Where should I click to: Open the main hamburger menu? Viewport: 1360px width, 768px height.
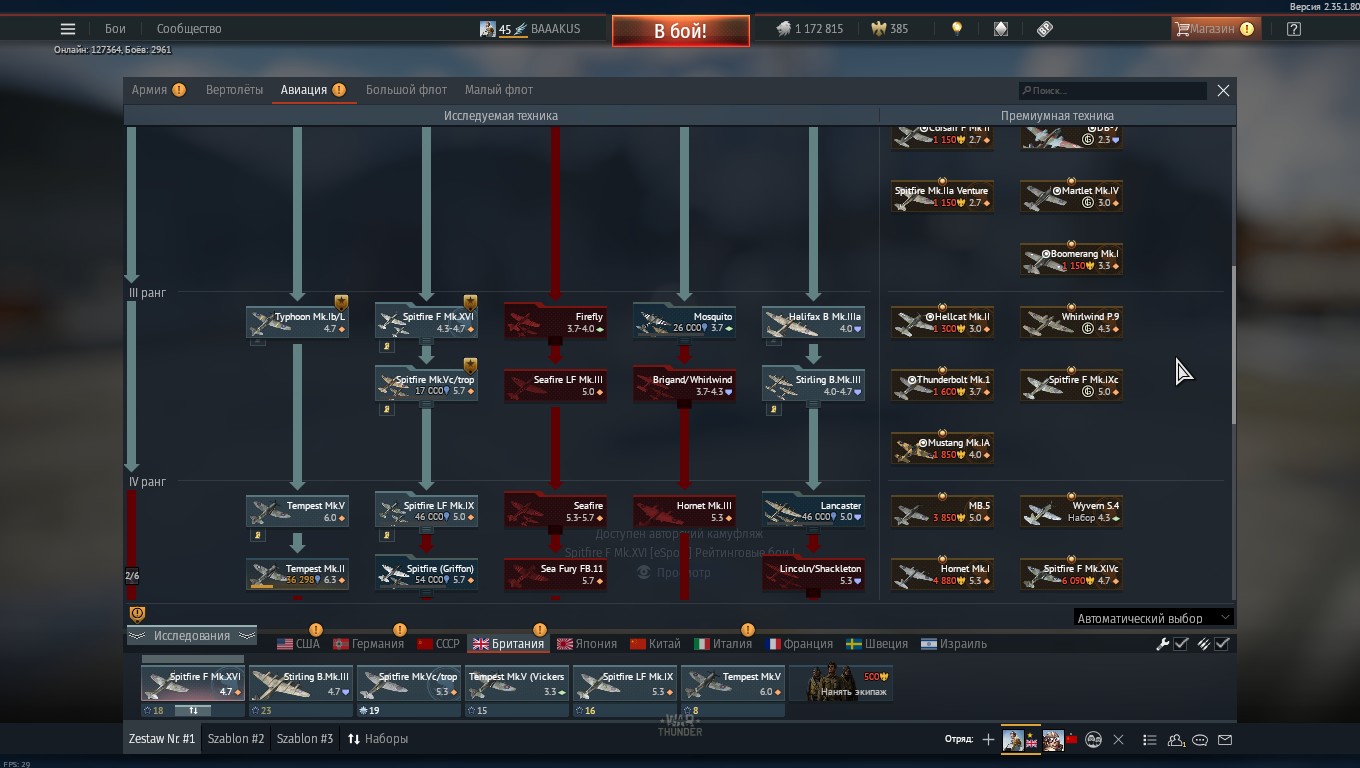click(x=68, y=29)
